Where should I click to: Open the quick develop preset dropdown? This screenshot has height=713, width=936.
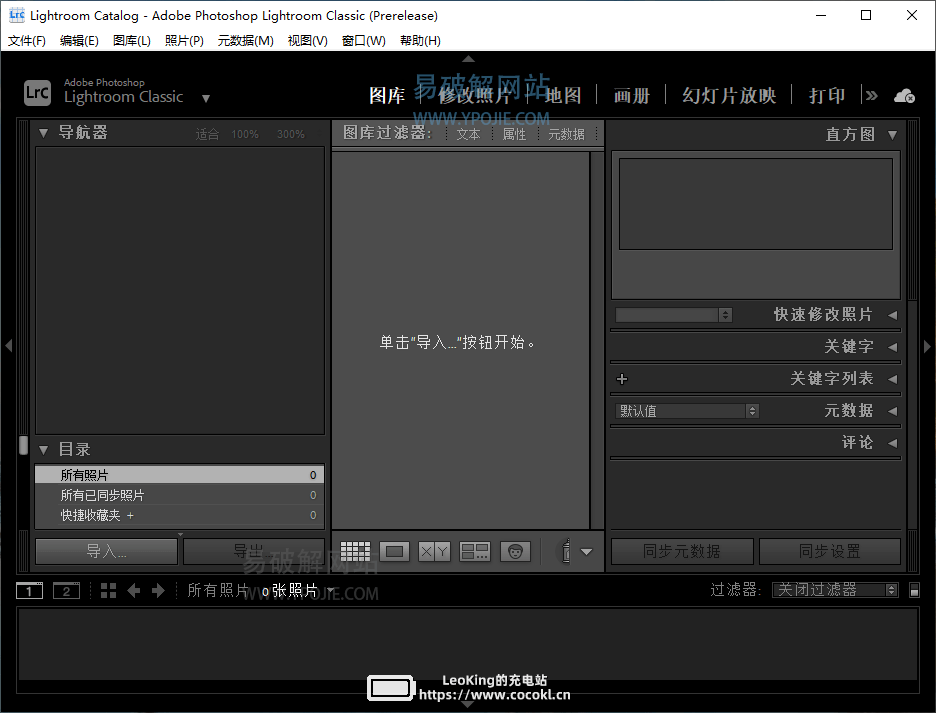coord(673,315)
